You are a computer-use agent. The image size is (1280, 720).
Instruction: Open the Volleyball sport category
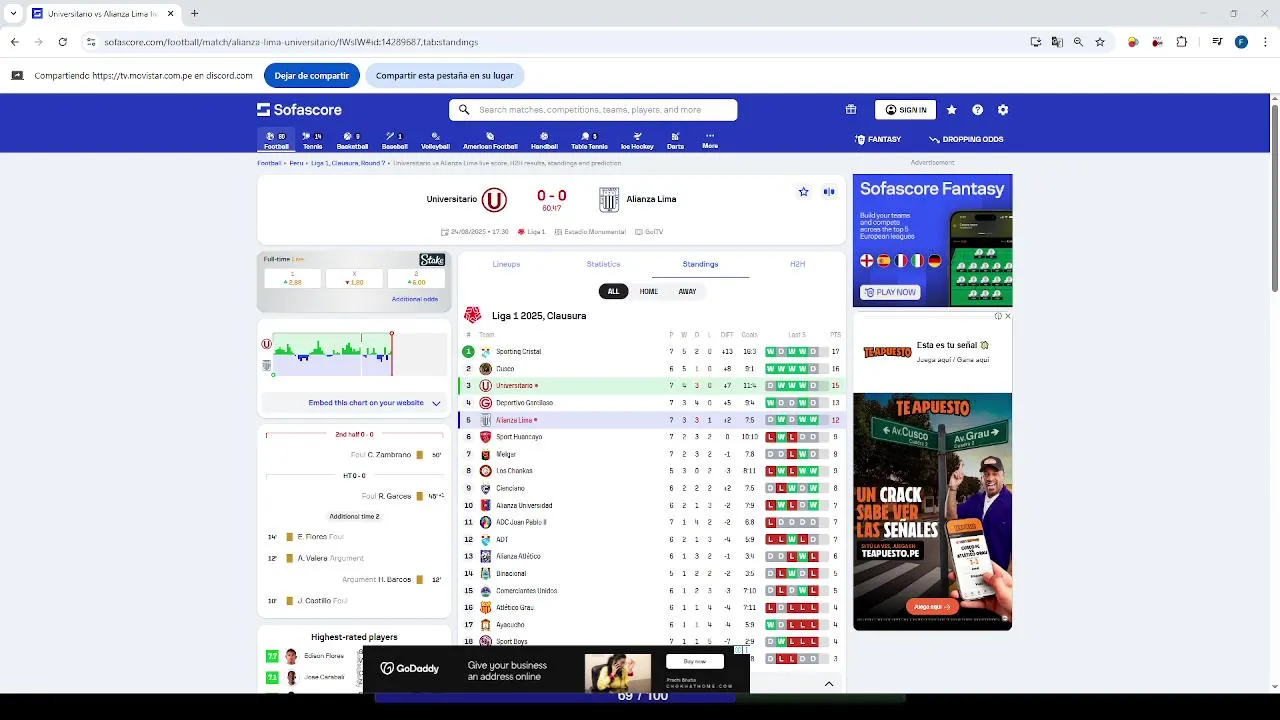pos(435,140)
